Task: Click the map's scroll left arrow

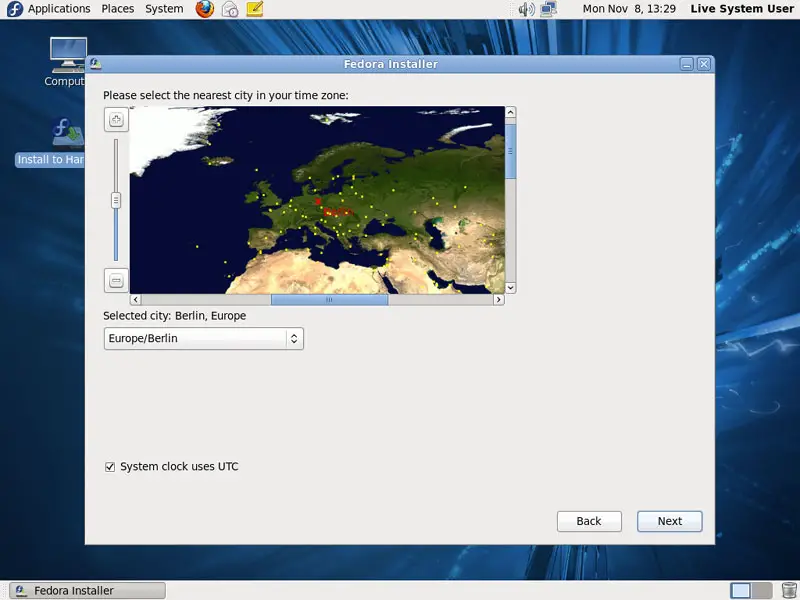Action: (136, 299)
